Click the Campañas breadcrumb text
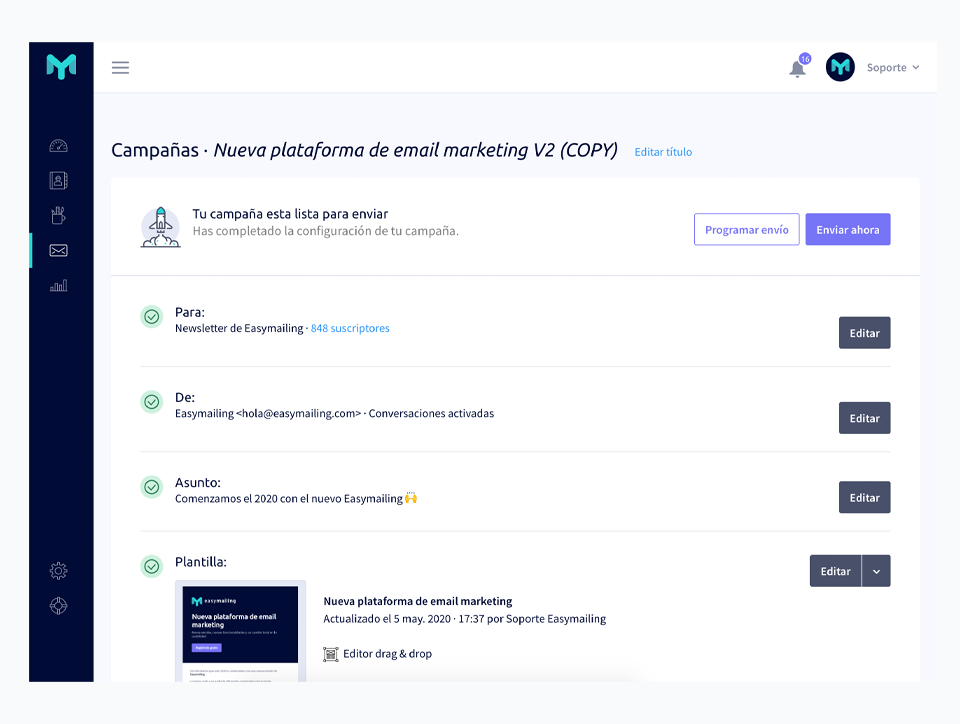 pos(155,150)
